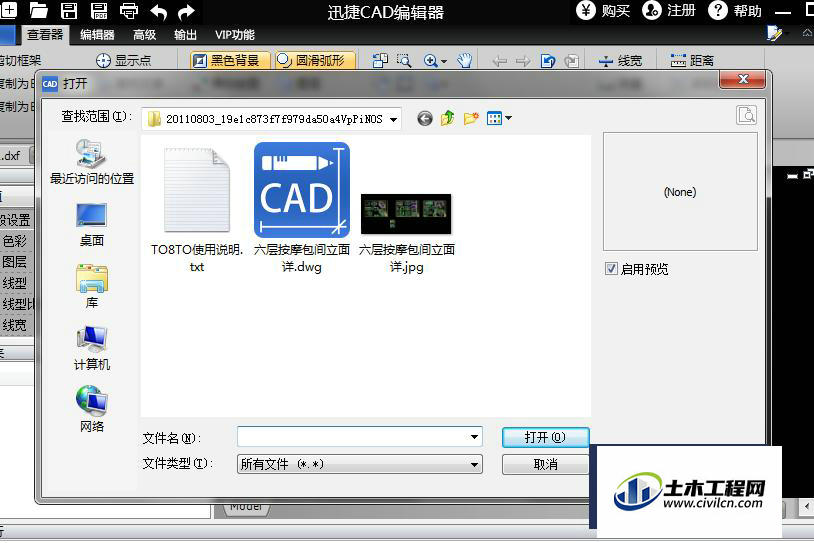Click the 显示点 show points tool

pos(124,61)
